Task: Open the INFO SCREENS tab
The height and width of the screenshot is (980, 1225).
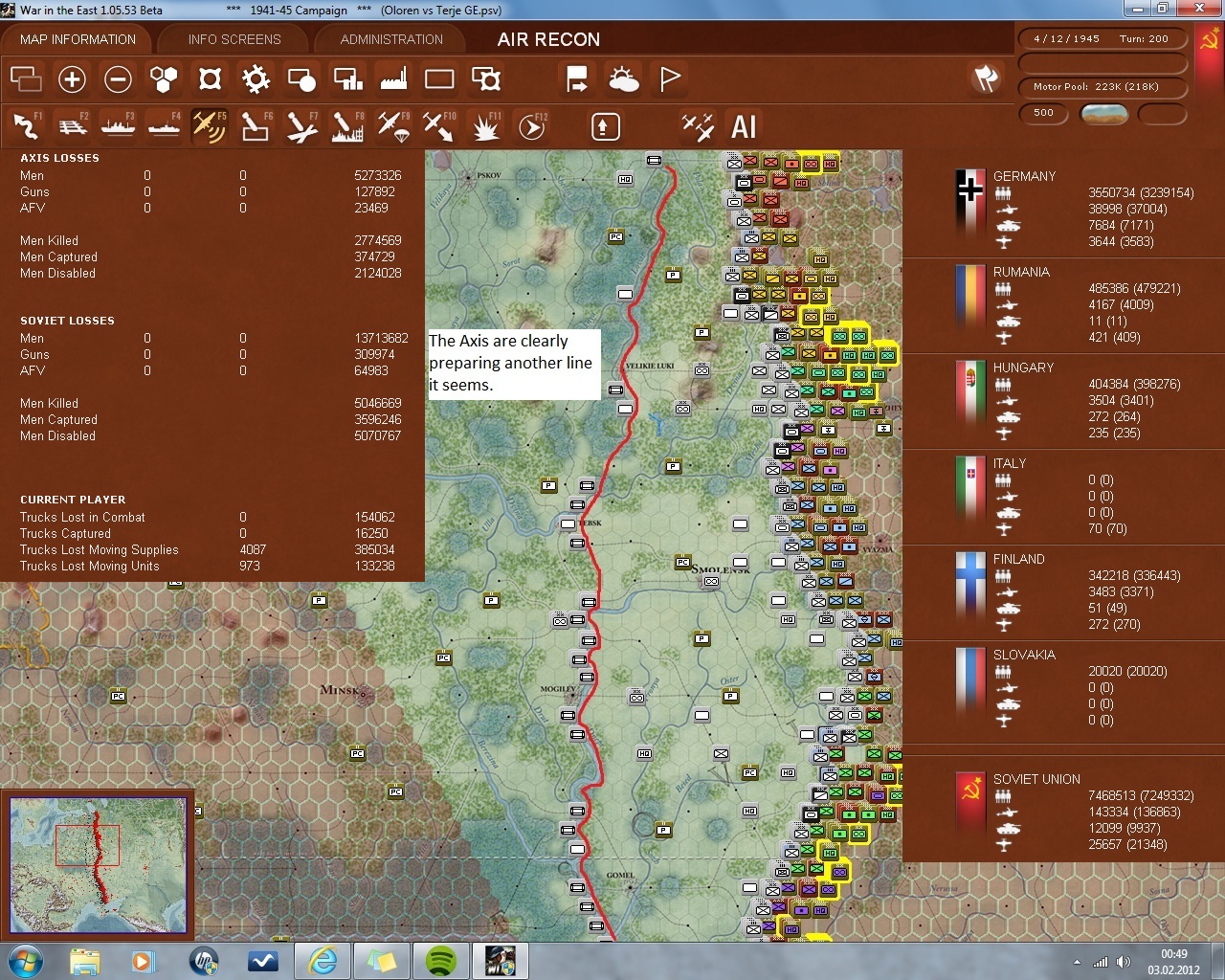Action: (x=234, y=39)
